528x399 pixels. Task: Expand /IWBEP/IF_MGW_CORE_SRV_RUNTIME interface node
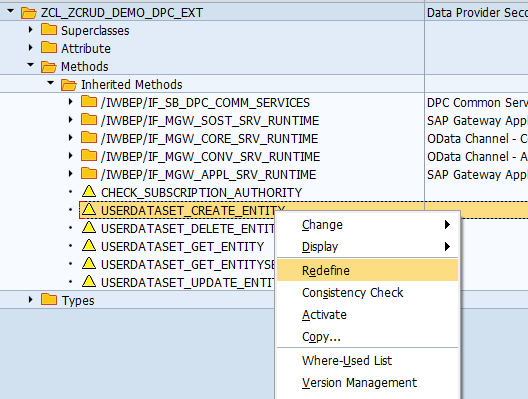[70, 138]
